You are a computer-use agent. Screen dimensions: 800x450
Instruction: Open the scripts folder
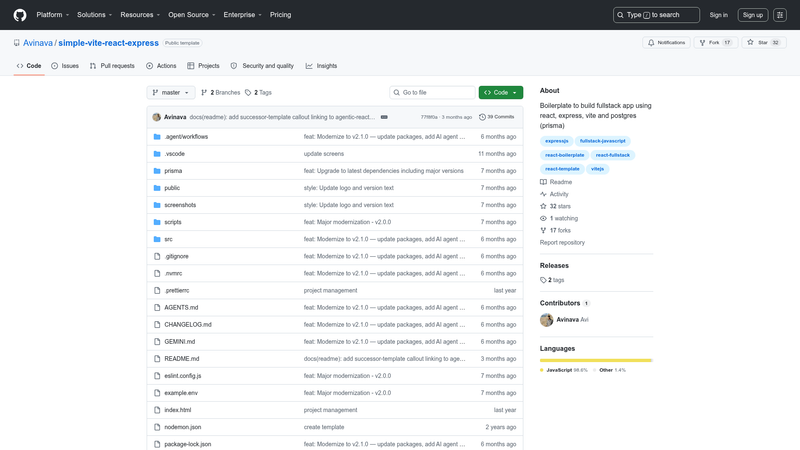coord(172,222)
